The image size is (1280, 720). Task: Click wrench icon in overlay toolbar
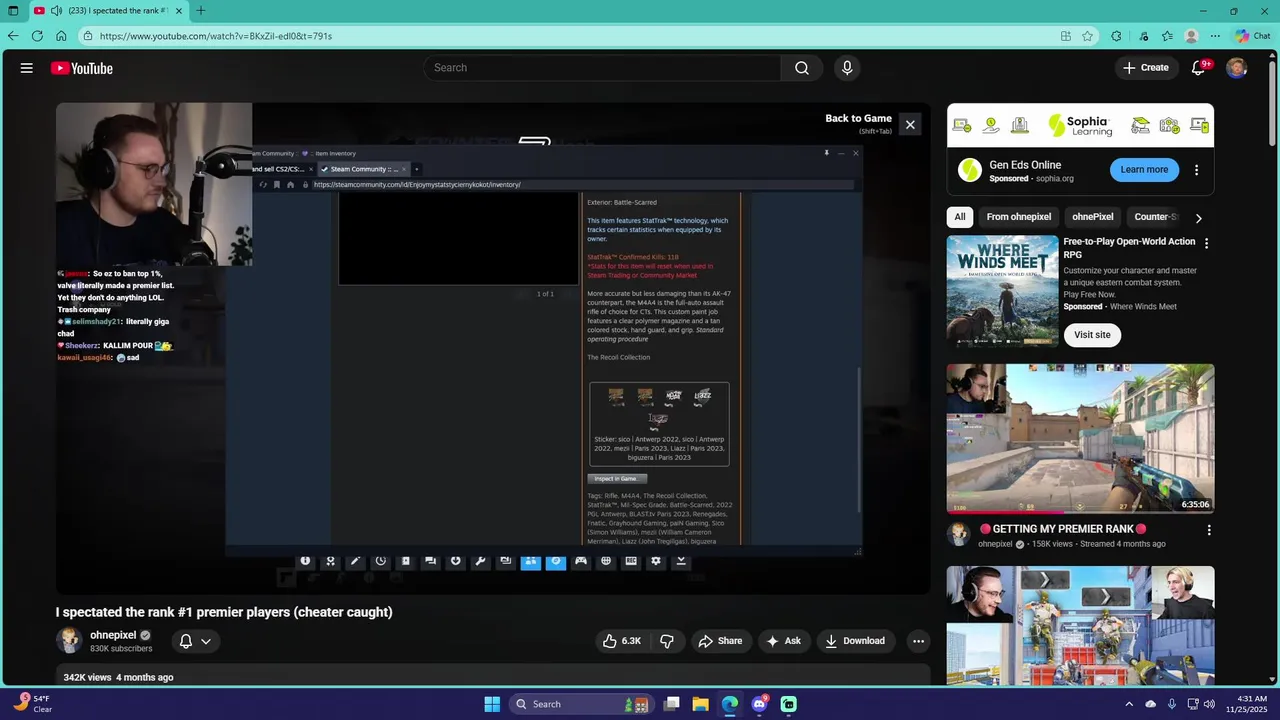point(480,561)
